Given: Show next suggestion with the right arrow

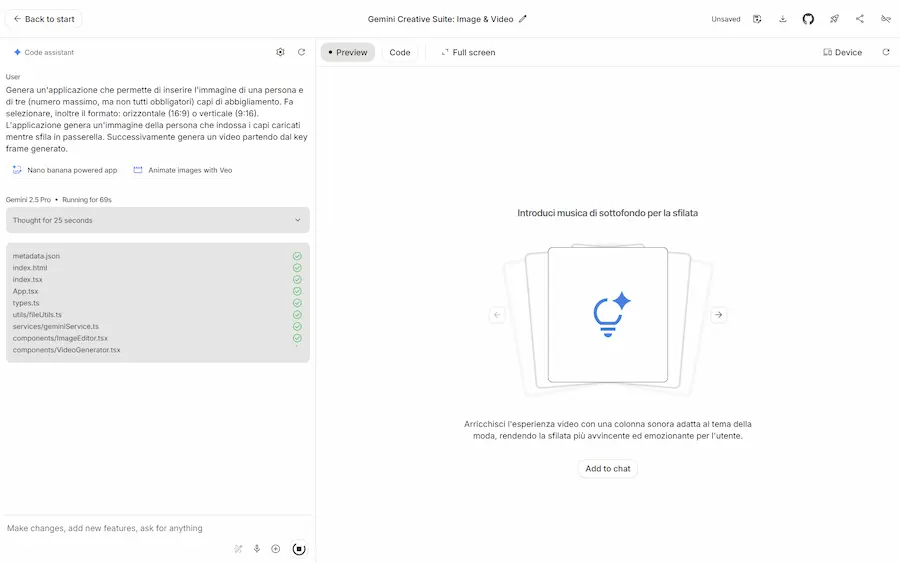Looking at the screenshot, I should tap(718, 315).
